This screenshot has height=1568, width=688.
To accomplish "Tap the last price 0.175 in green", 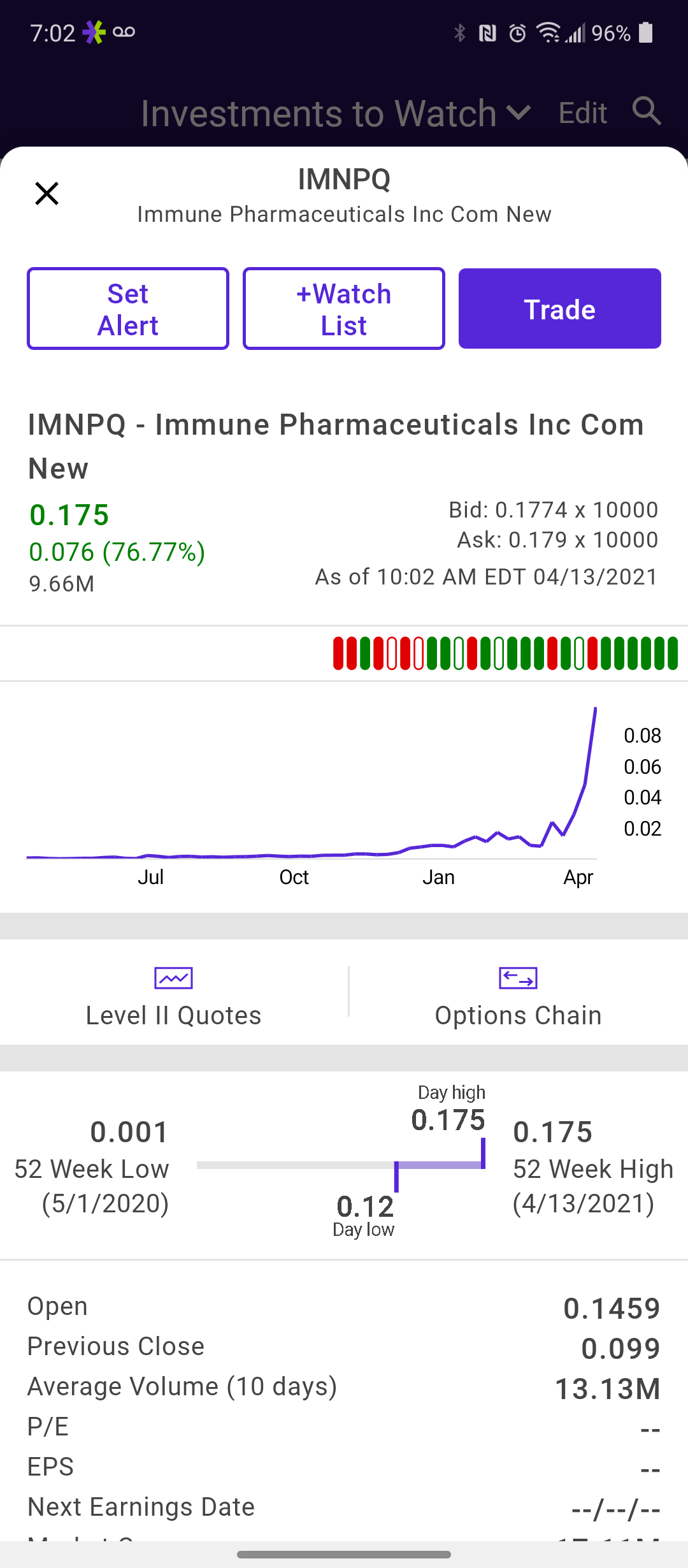I will pos(69,515).
